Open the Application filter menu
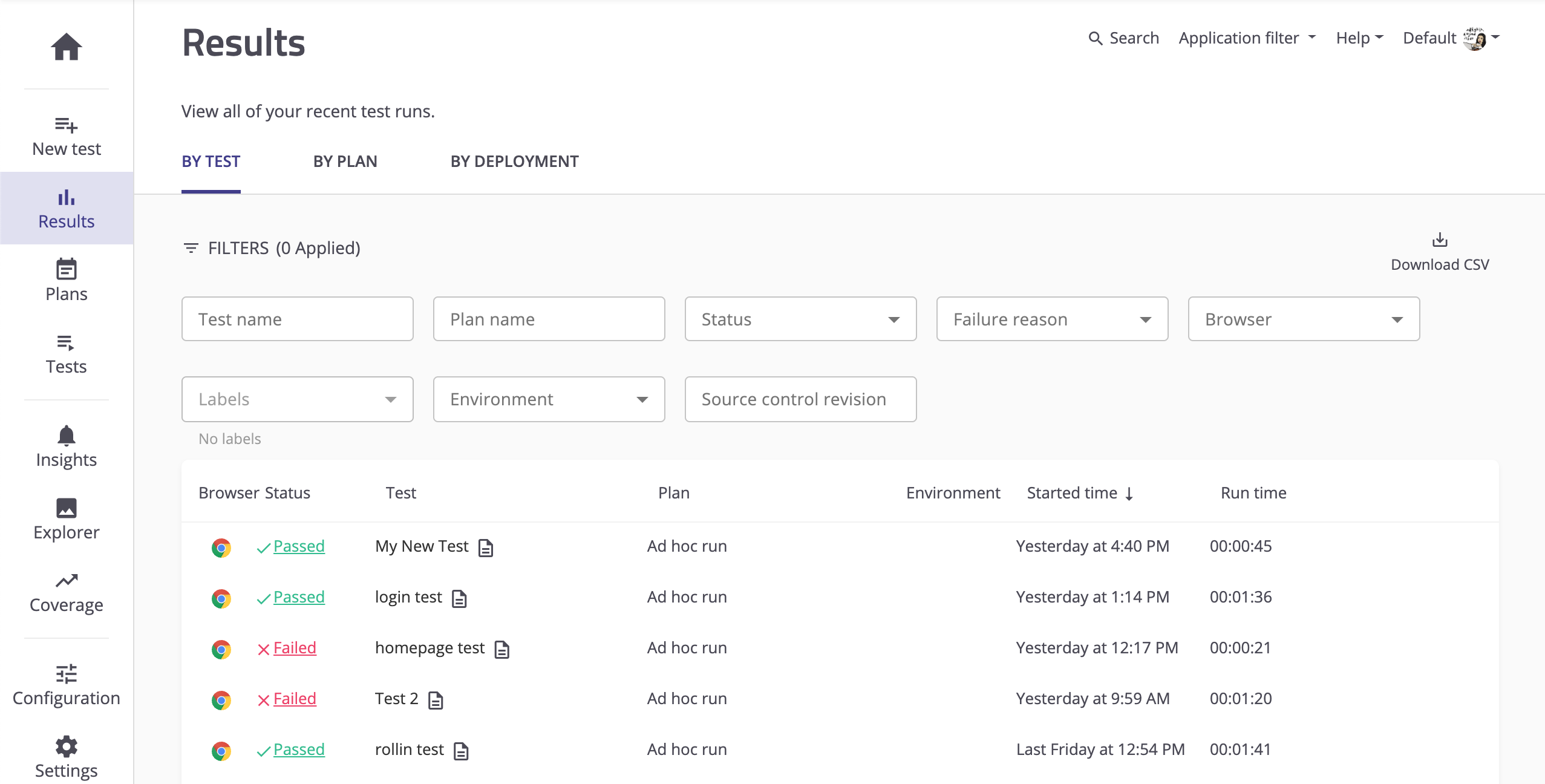This screenshot has width=1545, height=784. point(1247,38)
